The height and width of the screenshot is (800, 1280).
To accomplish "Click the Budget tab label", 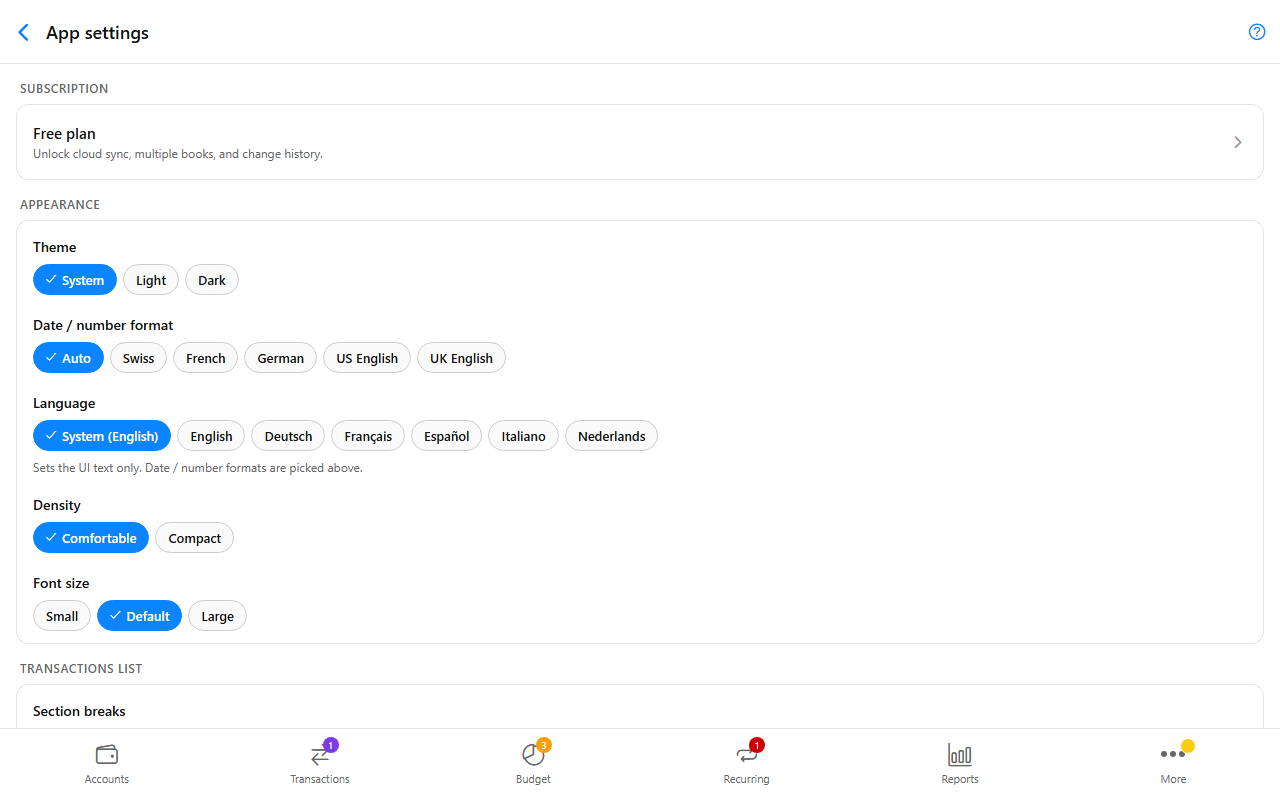I will 533,779.
